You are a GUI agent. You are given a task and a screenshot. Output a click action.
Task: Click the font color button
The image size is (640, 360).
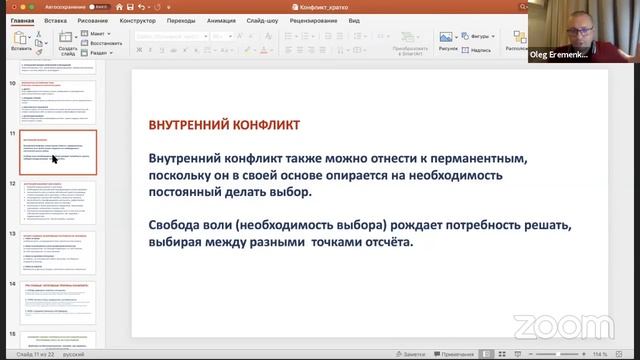pos(264,50)
